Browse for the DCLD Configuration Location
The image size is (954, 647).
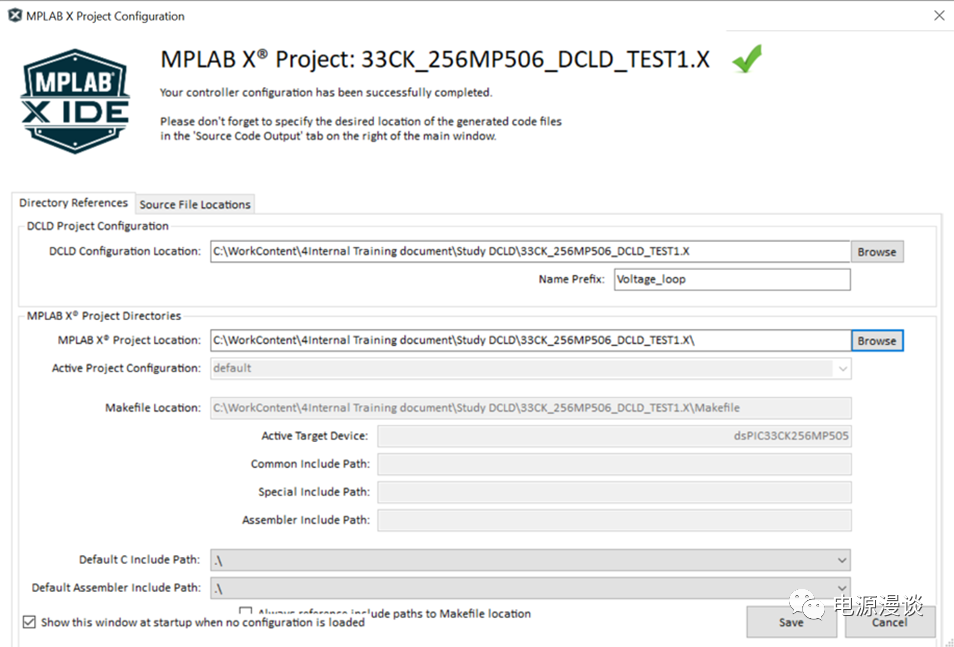(x=876, y=252)
